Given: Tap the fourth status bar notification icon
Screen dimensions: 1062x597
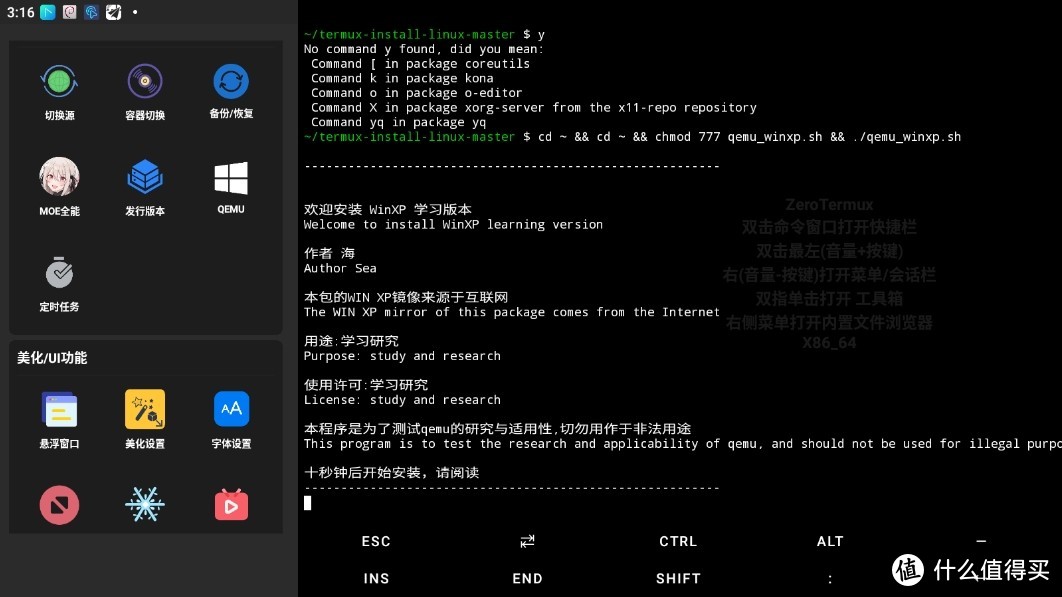Looking at the screenshot, I should tap(113, 12).
